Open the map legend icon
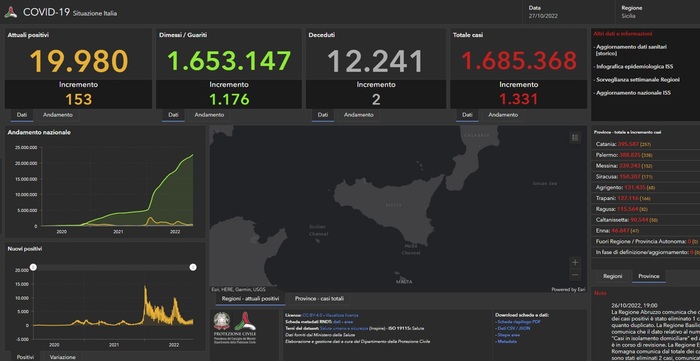Screen dimensions: 700x361 click(575, 138)
